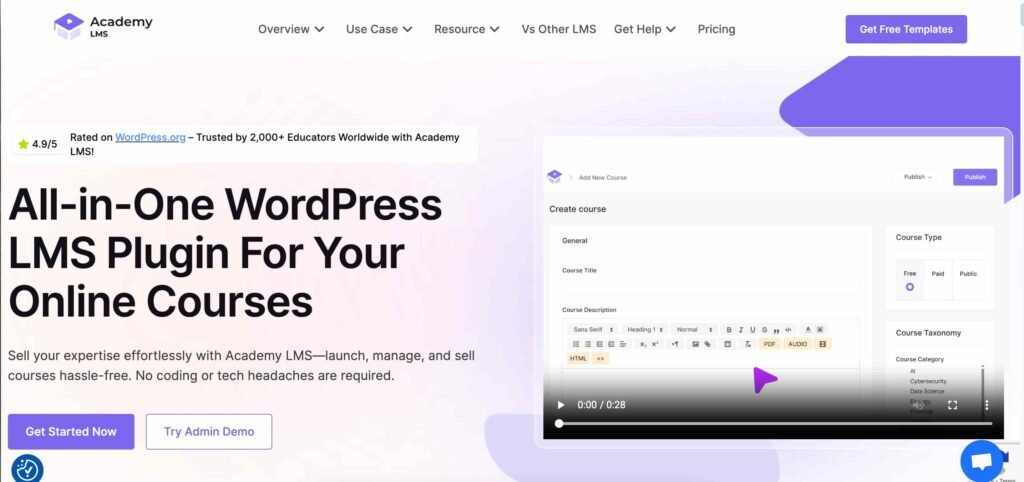Click the blockquote icon in the editor

tap(776, 330)
